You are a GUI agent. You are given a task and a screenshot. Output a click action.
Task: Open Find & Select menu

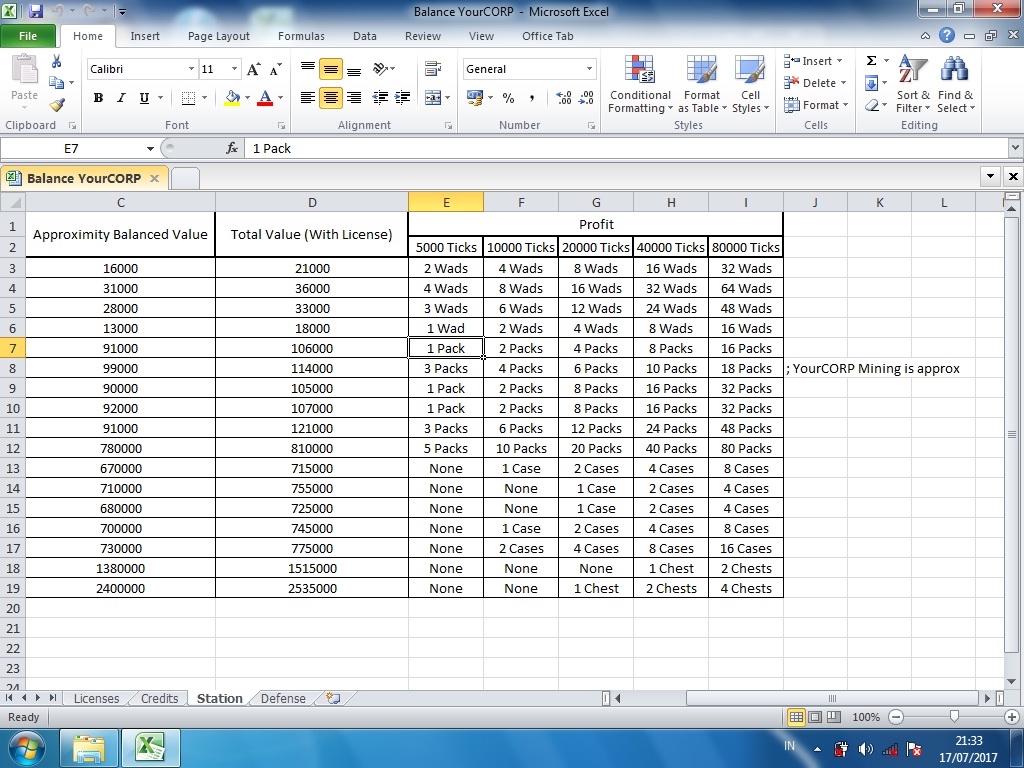pyautogui.click(x=955, y=85)
